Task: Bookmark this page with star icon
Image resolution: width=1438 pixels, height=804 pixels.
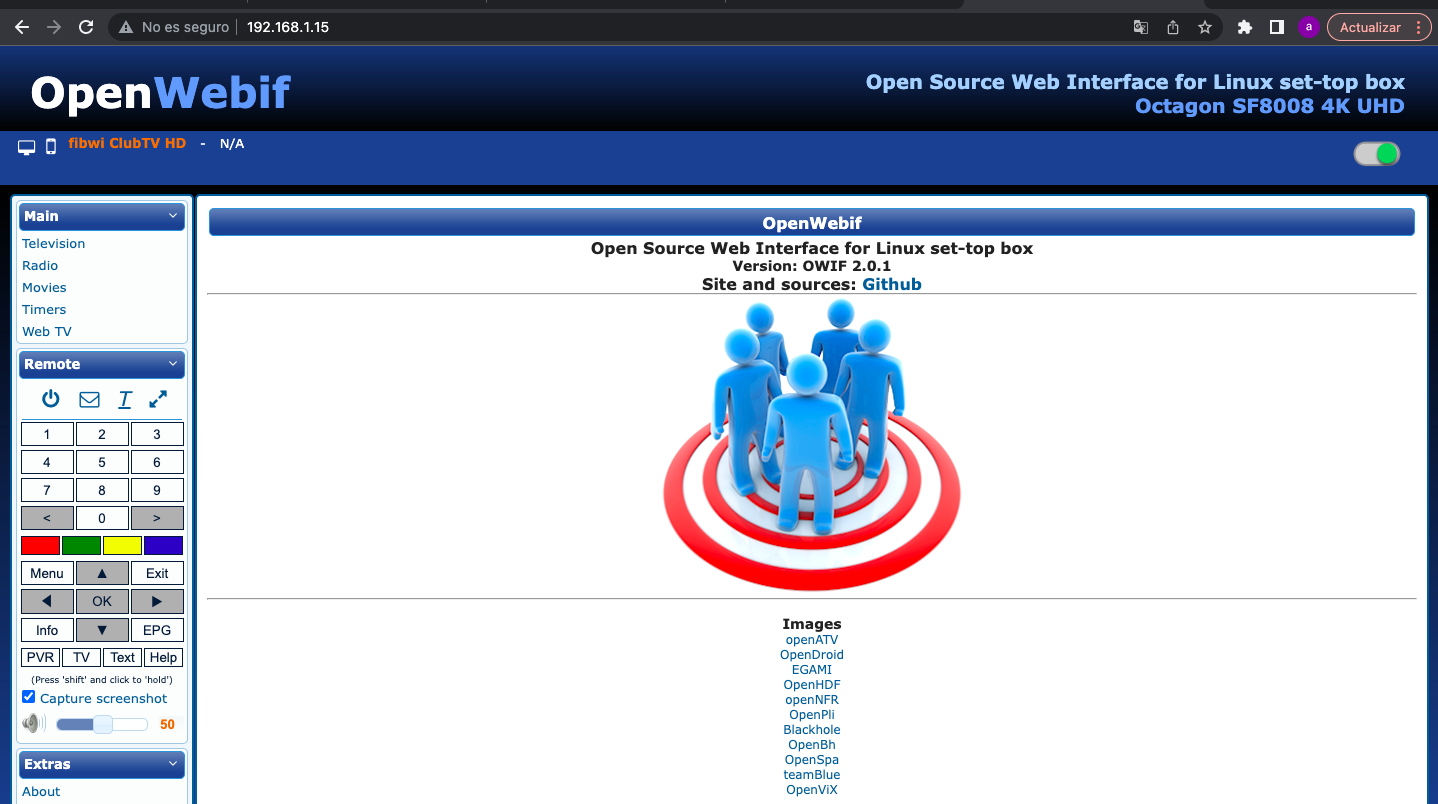Action: 1205,27
